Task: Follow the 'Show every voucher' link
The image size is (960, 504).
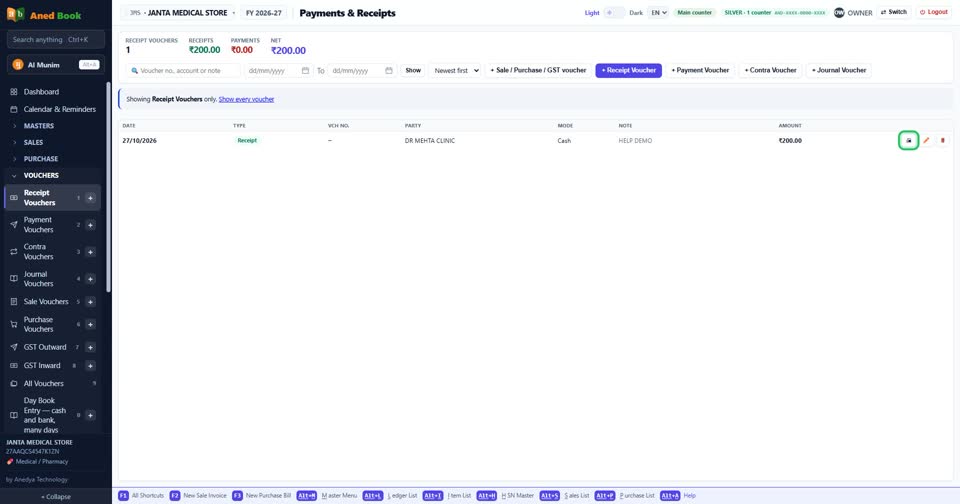Action: click(x=246, y=99)
